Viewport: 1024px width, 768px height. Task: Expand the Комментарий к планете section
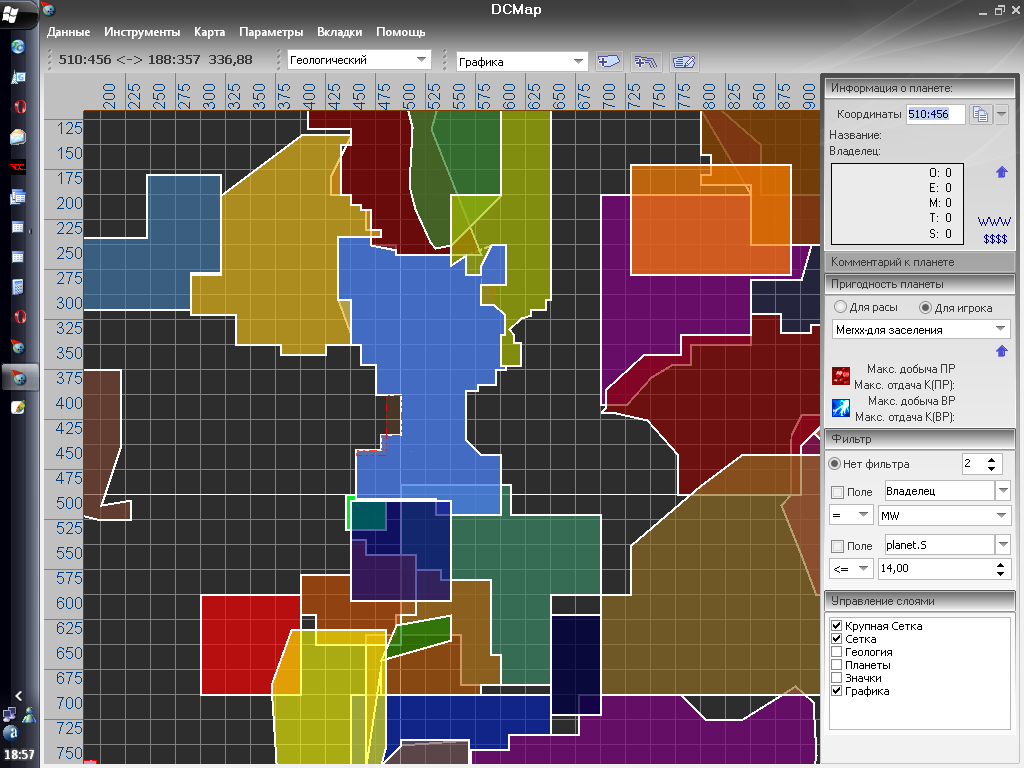[x=918, y=262]
